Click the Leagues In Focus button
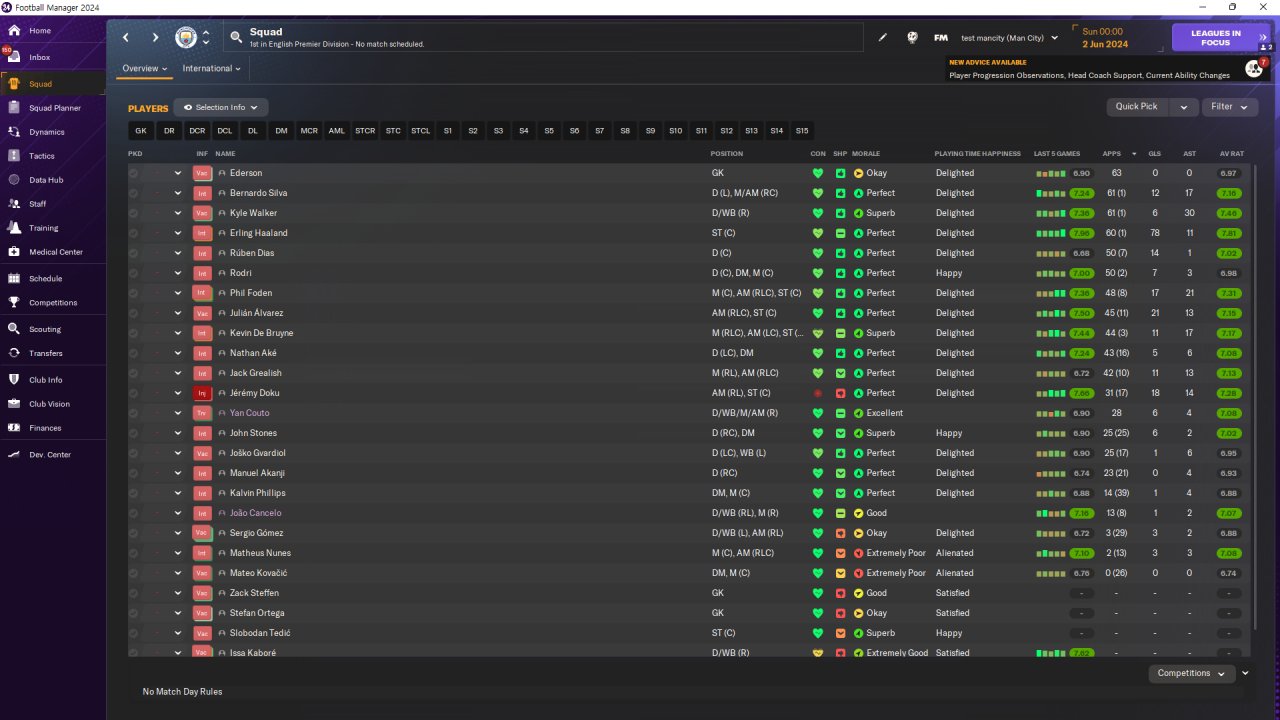Viewport: 1280px width, 720px height. [1216, 38]
